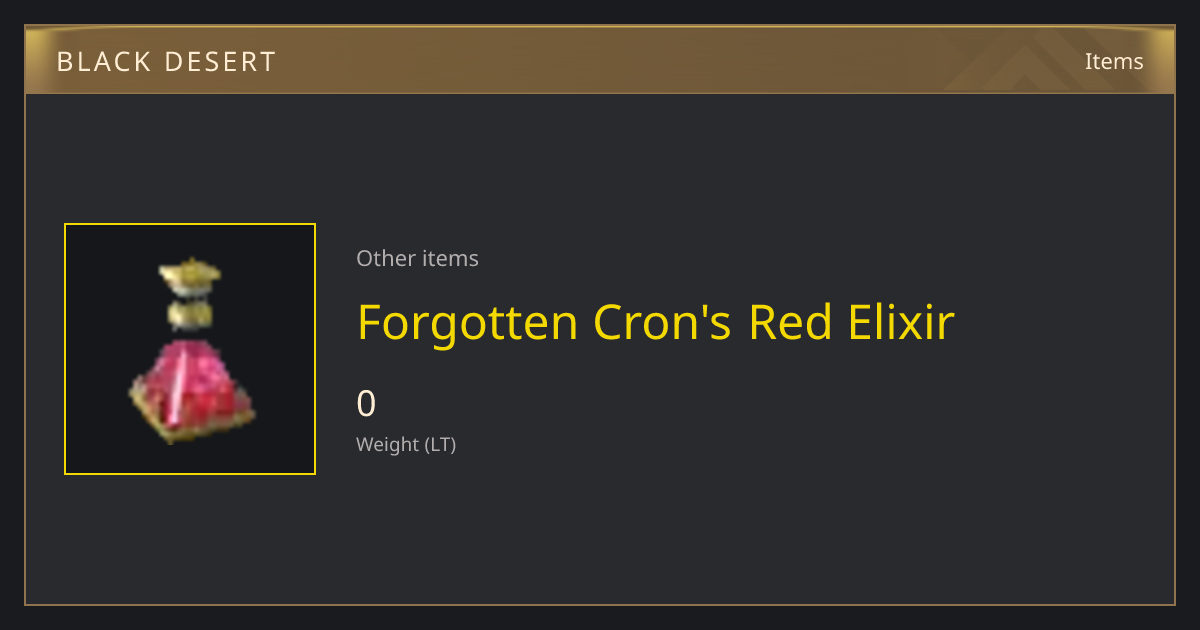1200x630 pixels.
Task: Click the weight value 0
Action: click(366, 404)
